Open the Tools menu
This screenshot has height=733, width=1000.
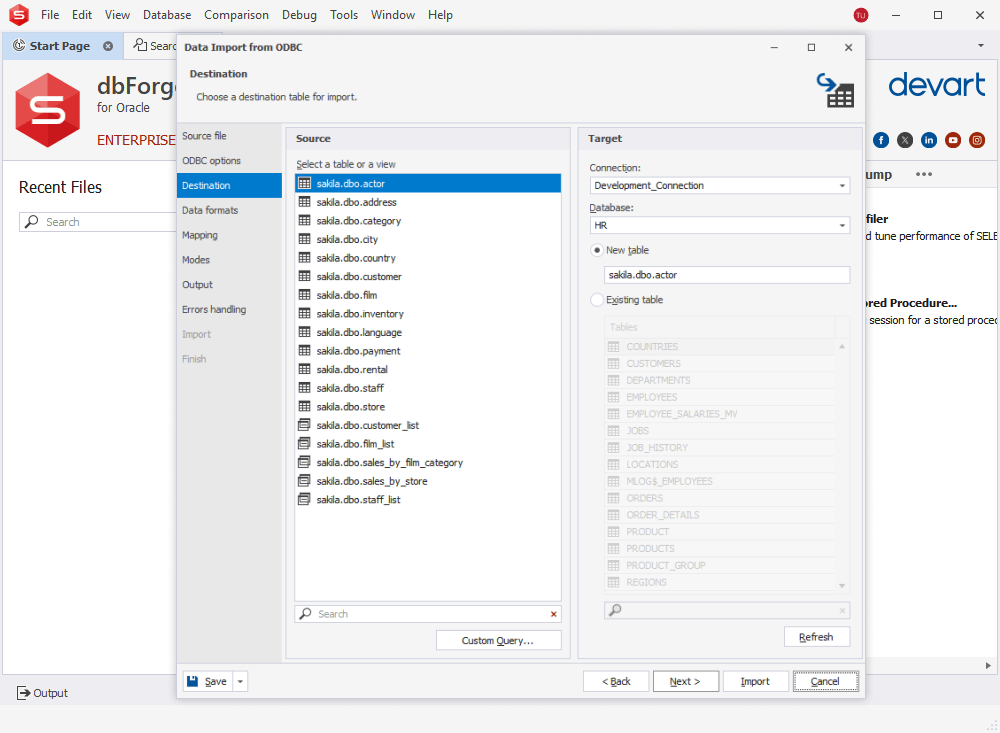click(344, 15)
